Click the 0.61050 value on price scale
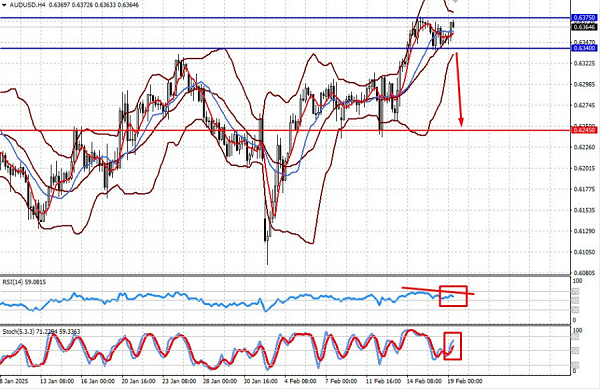600x389 pixels. [585, 252]
